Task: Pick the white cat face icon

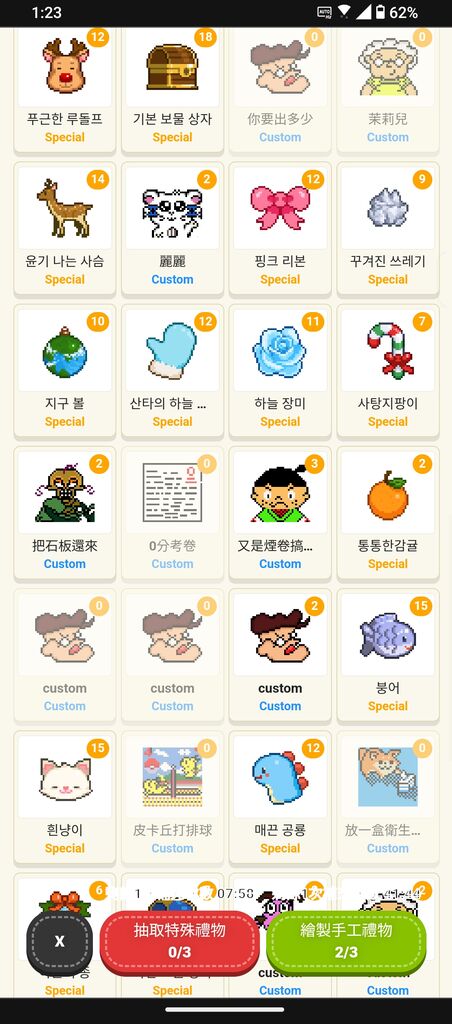Action: click(65, 777)
